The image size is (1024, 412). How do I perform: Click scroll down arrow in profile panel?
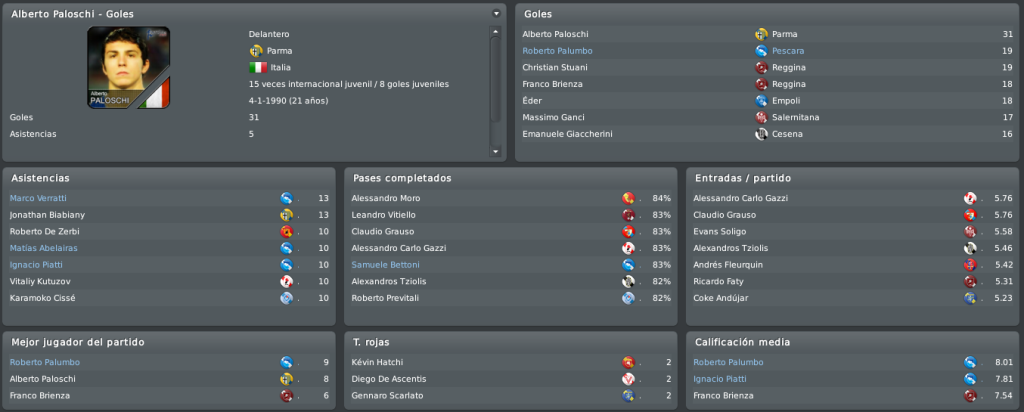point(496,152)
